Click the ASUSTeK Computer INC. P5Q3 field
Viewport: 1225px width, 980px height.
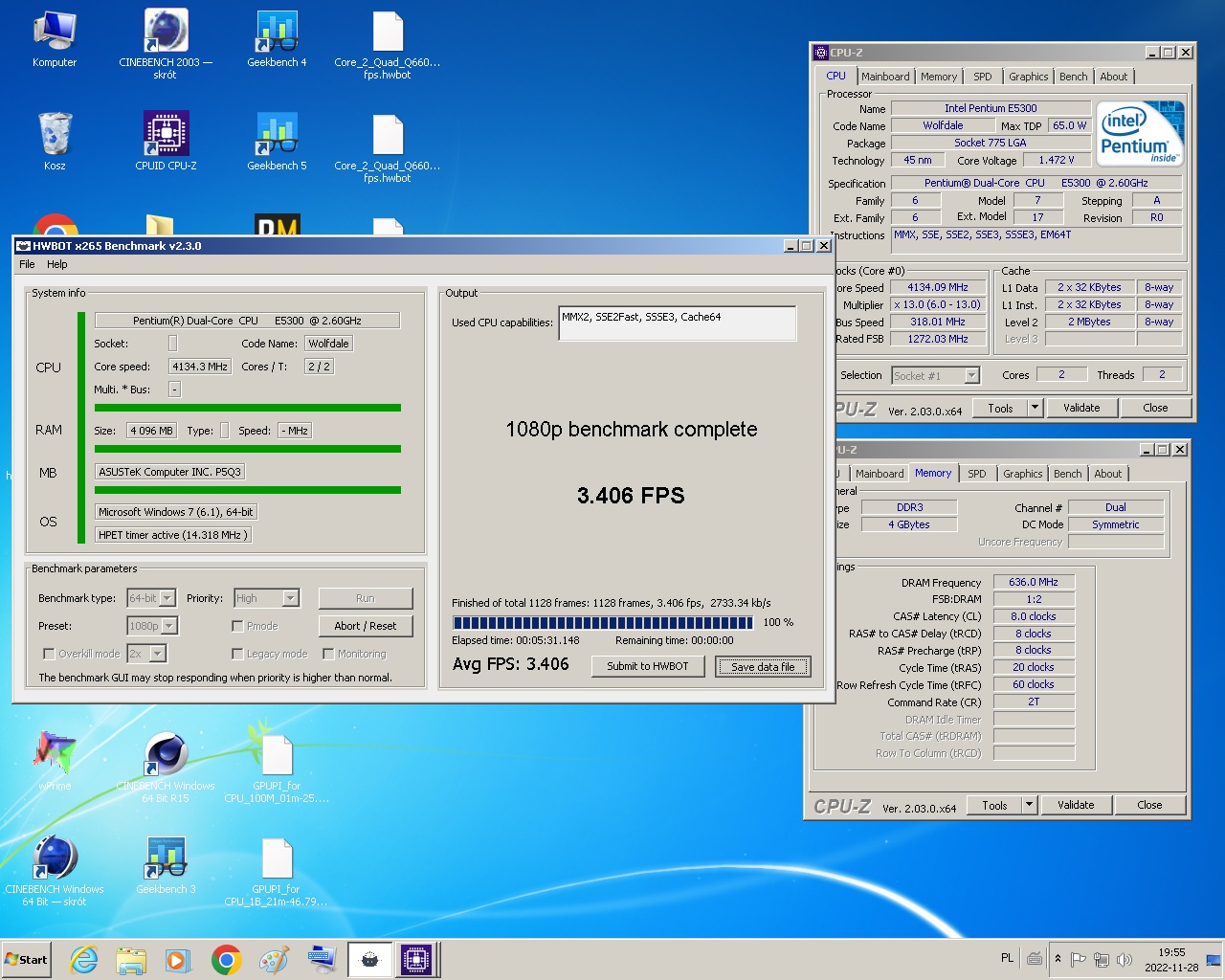pyautogui.click(x=169, y=472)
